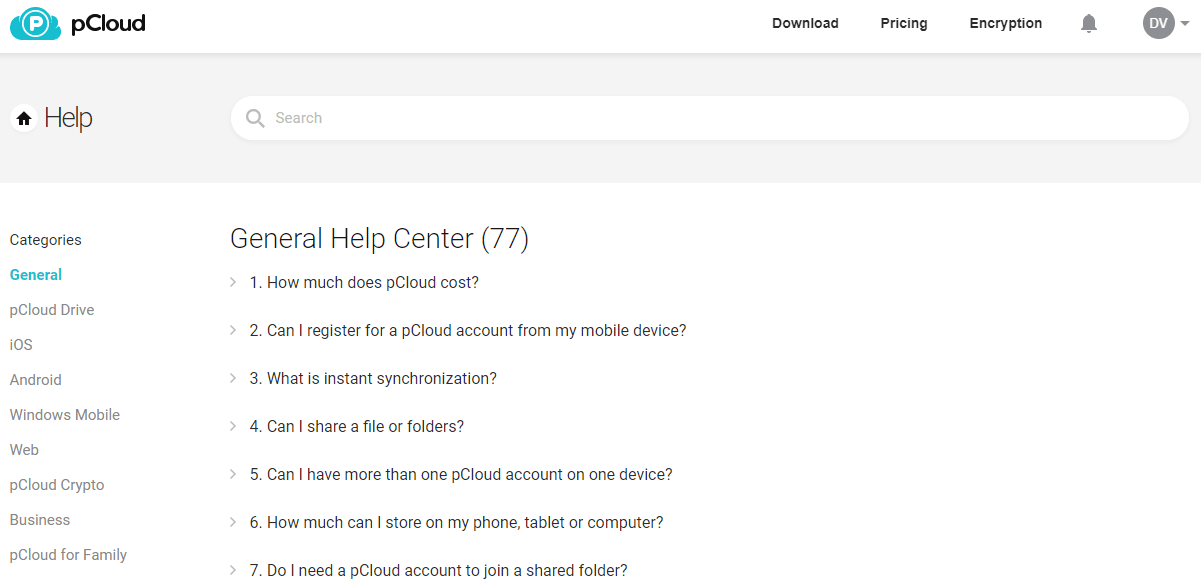
Task: Click the pCloud wordmark text
Action: pos(108,23)
